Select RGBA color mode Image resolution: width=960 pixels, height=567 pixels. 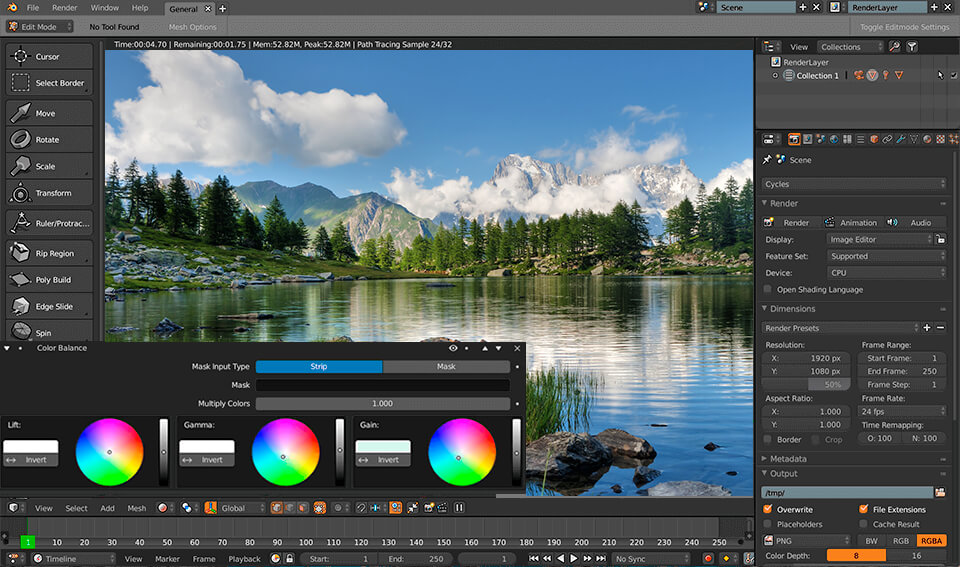pos(931,541)
